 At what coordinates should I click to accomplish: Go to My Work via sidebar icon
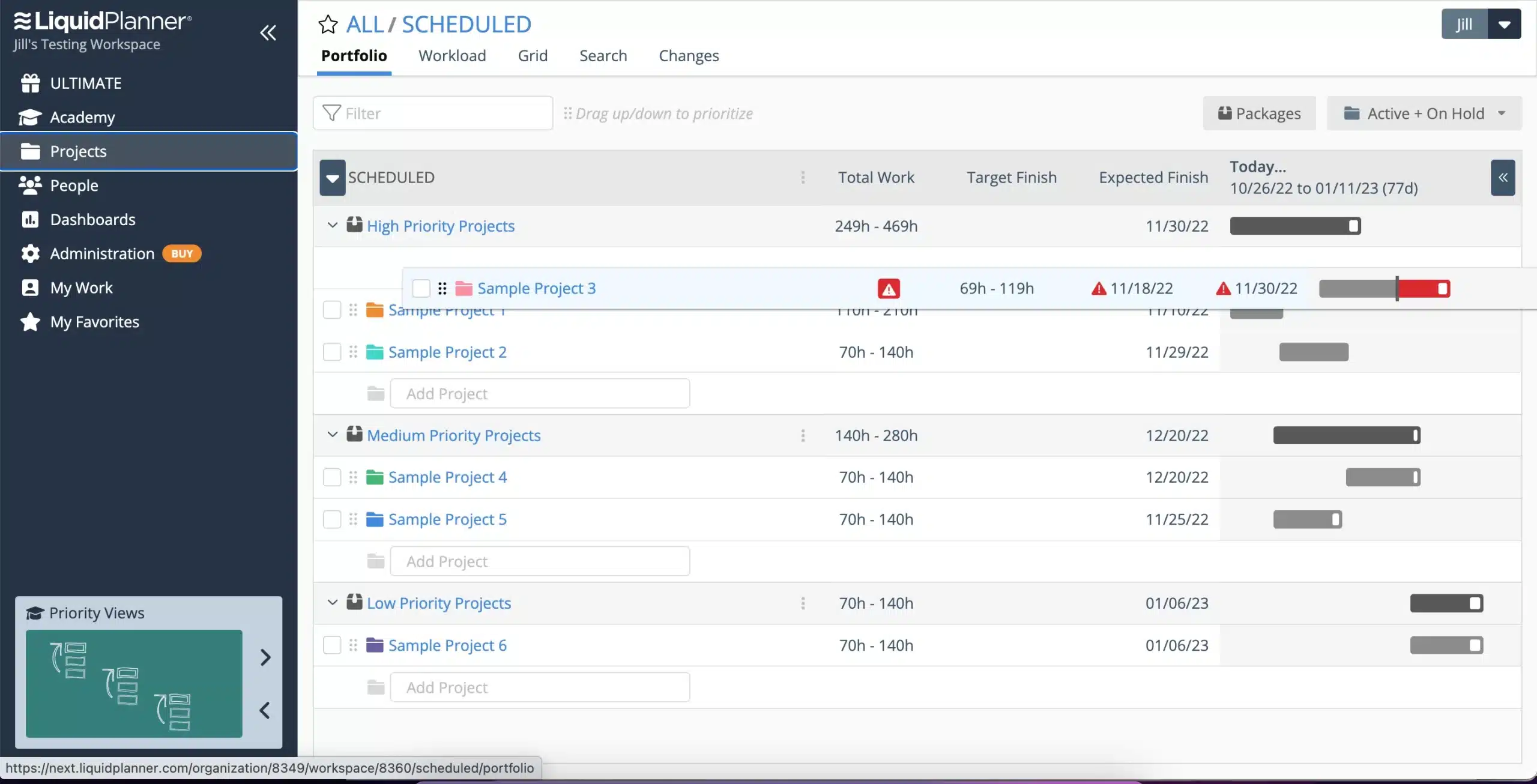coord(30,288)
